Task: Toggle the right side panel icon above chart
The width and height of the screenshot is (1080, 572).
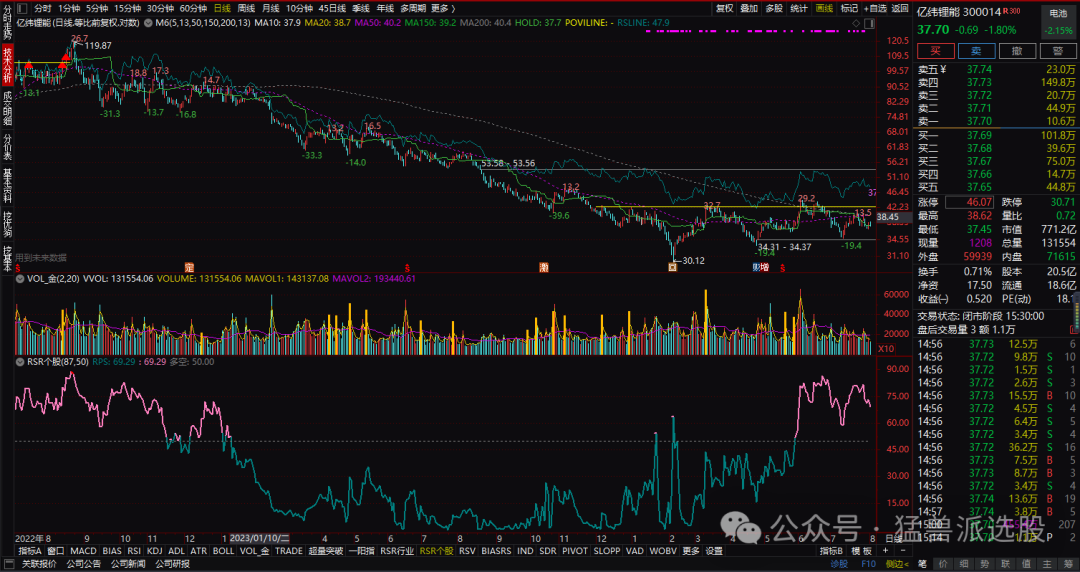Action: [869, 23]
